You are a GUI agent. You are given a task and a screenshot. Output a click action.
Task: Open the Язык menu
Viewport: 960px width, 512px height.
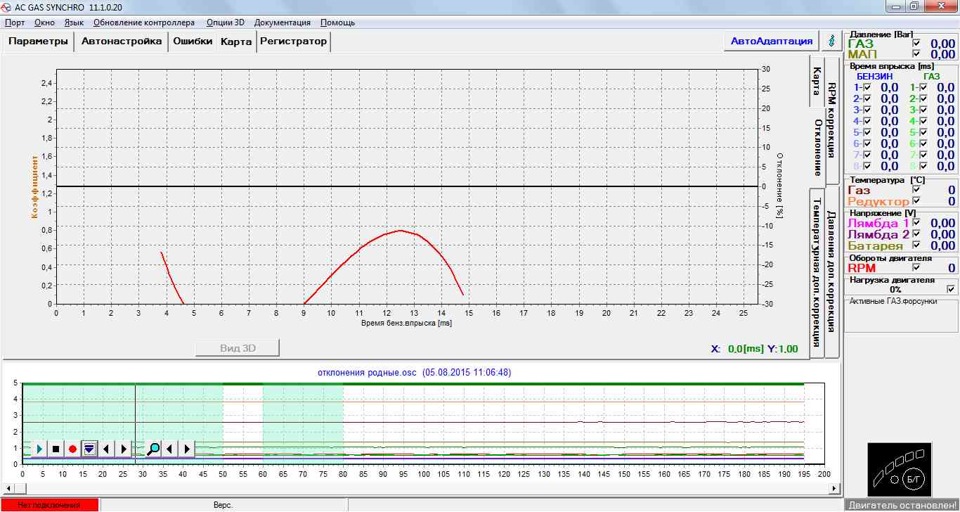(x=74, y=23)
